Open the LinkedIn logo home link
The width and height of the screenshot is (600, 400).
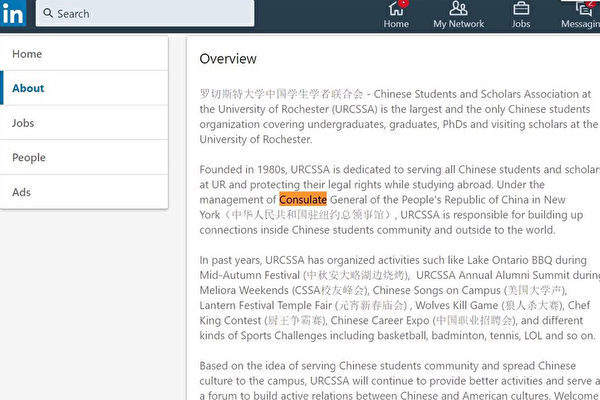(13, 13)
